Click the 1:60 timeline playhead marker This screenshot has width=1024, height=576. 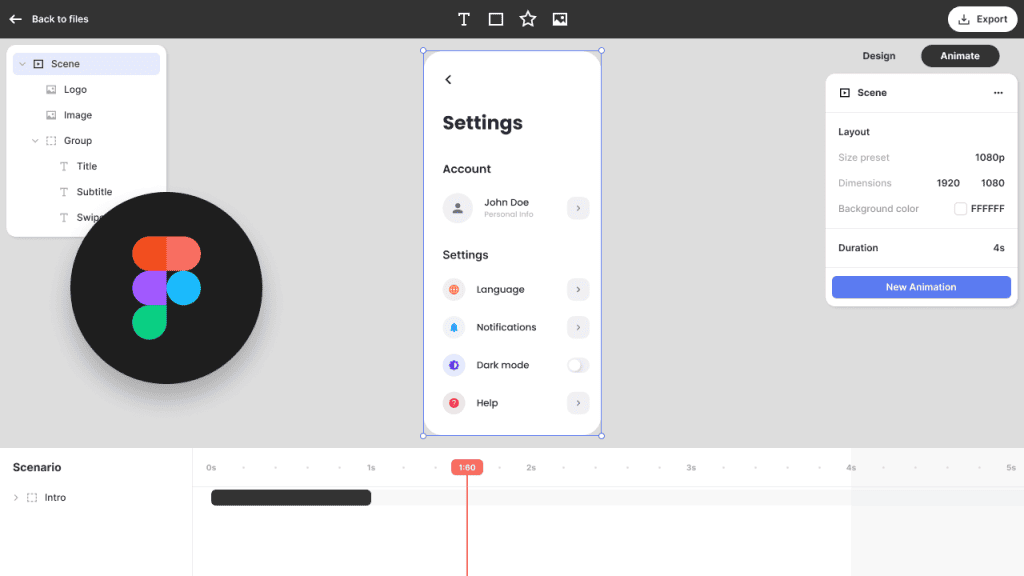466,467
